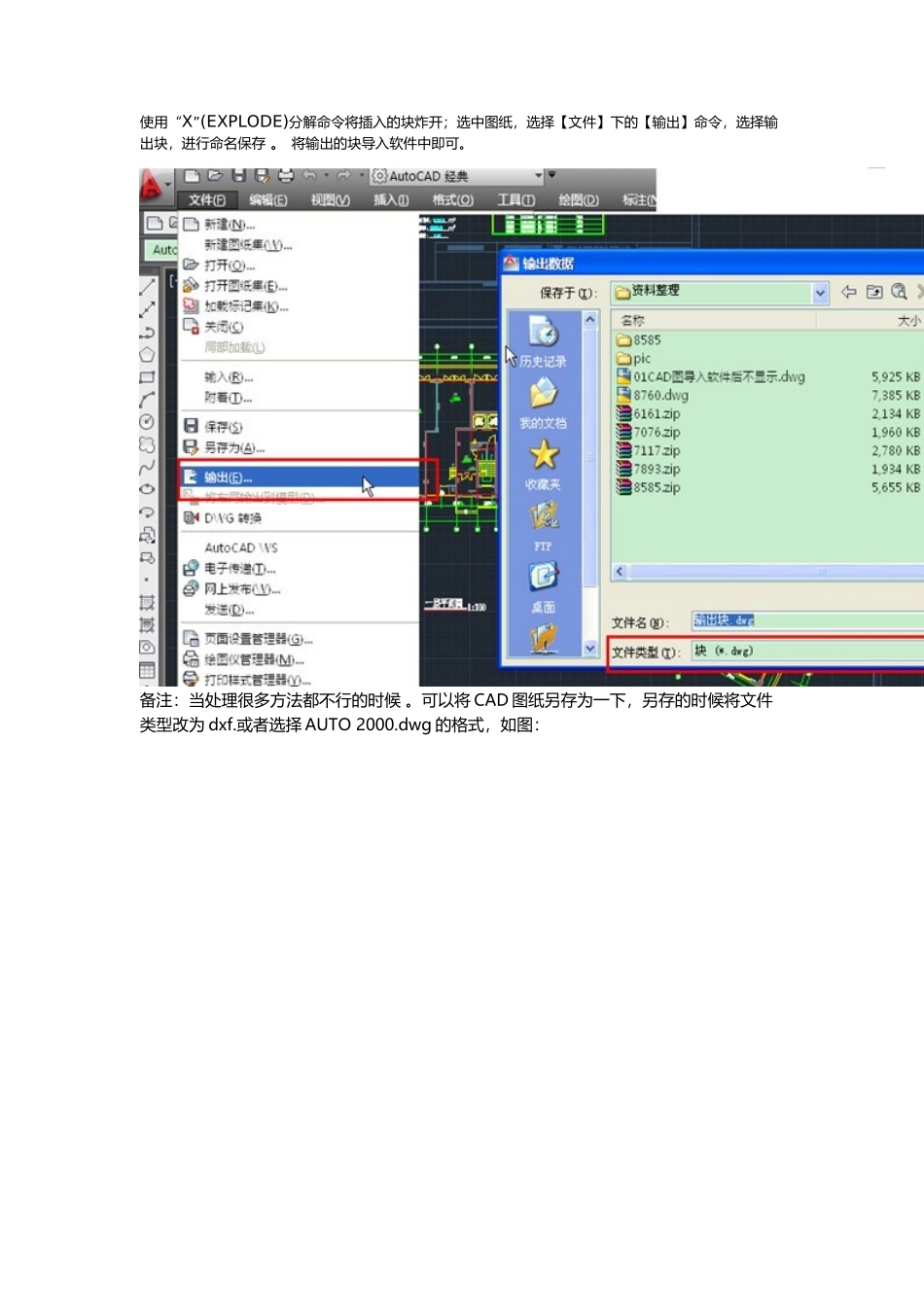This screenshot has width=924, height=1307.
Task: Click the Print icon in quick access toolbar
Action: (286, 176)
